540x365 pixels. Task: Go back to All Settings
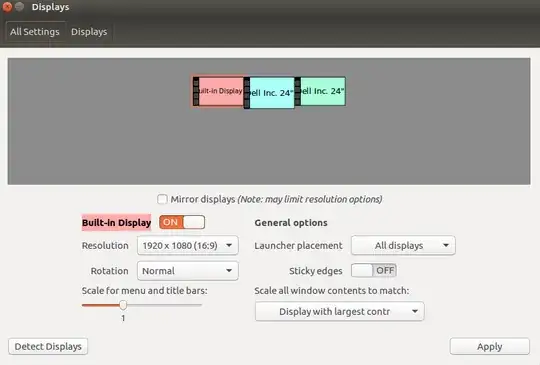point(35,32)
